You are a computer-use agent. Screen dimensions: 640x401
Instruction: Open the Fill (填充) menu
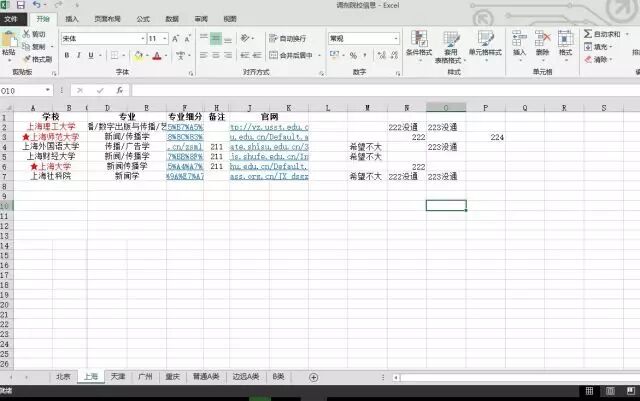pyautogui.click(x=598, y=47)
